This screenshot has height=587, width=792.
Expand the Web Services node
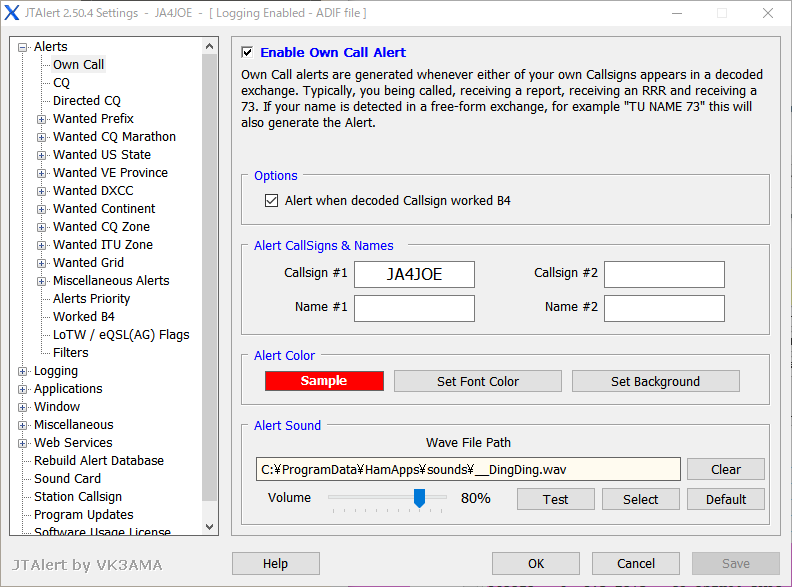tap(22, 444)
